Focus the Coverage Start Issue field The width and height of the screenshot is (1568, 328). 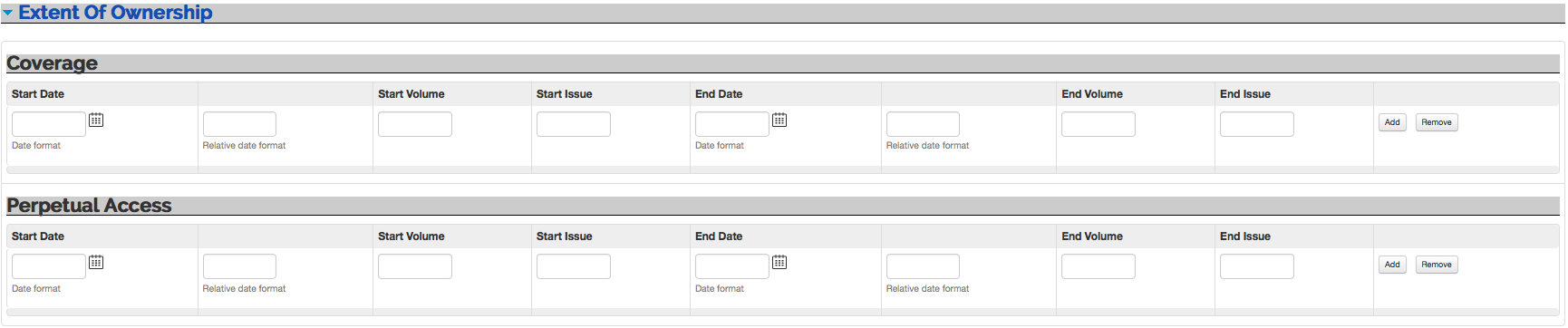click(x=574, y=124)
